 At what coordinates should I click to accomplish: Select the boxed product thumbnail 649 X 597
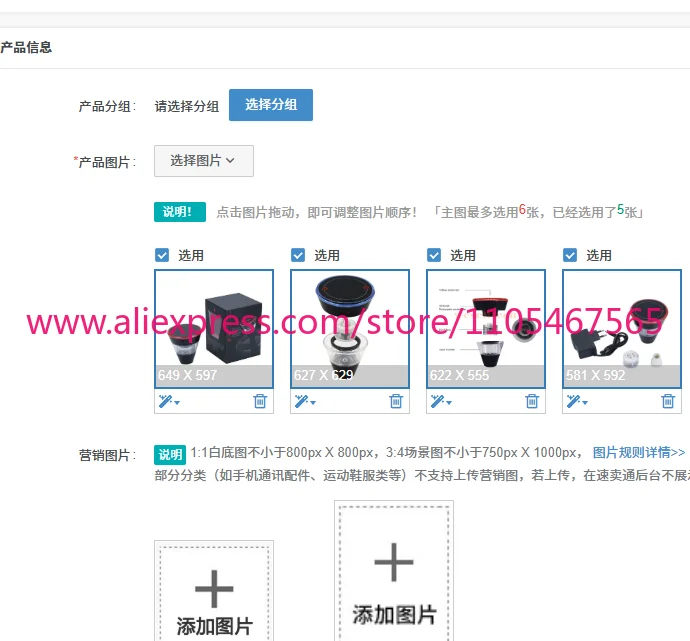(214, 329)
